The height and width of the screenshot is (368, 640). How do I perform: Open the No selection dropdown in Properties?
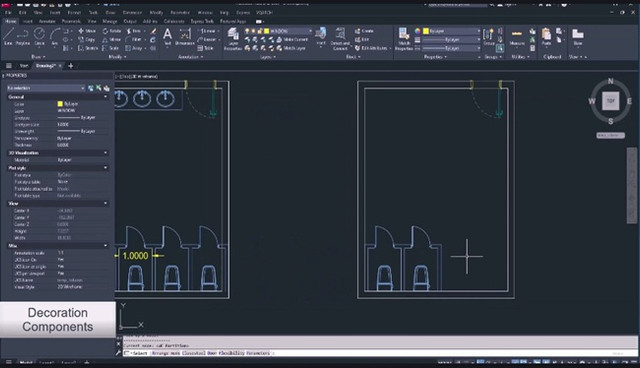pyautogui.click(x=46, y=88)
